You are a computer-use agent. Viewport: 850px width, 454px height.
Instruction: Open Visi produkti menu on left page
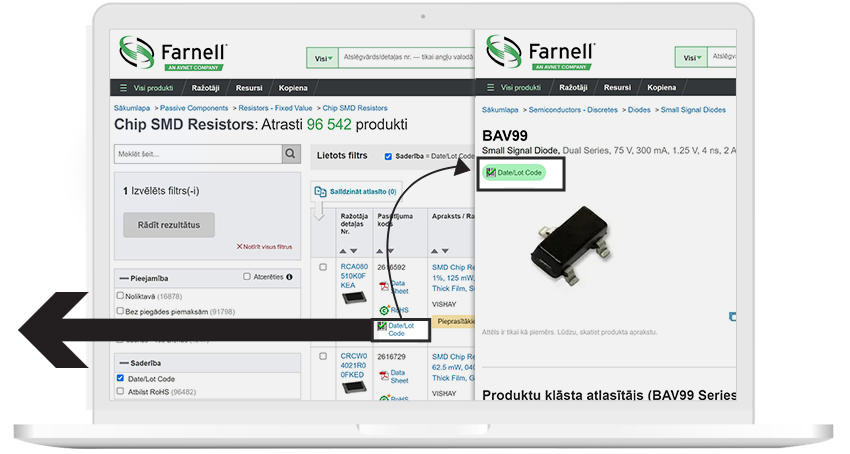(153, 88)
